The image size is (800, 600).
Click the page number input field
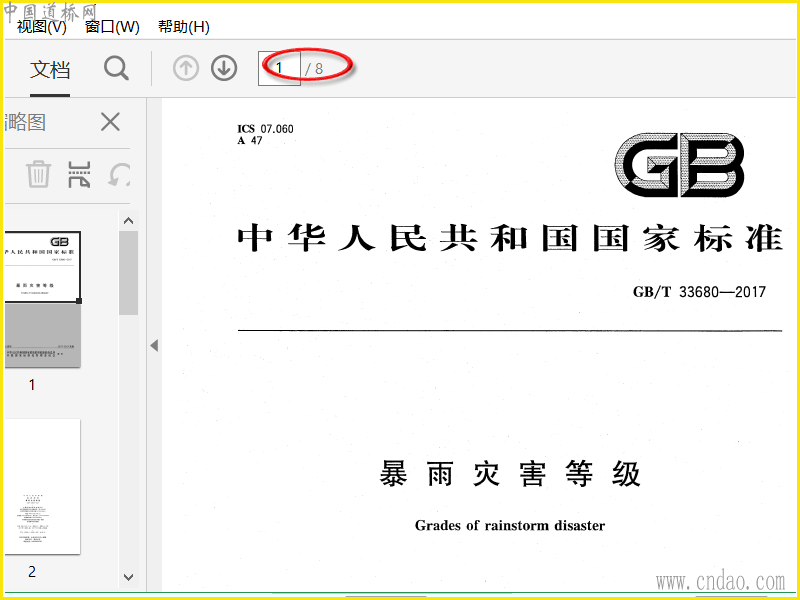coord(279,68)
